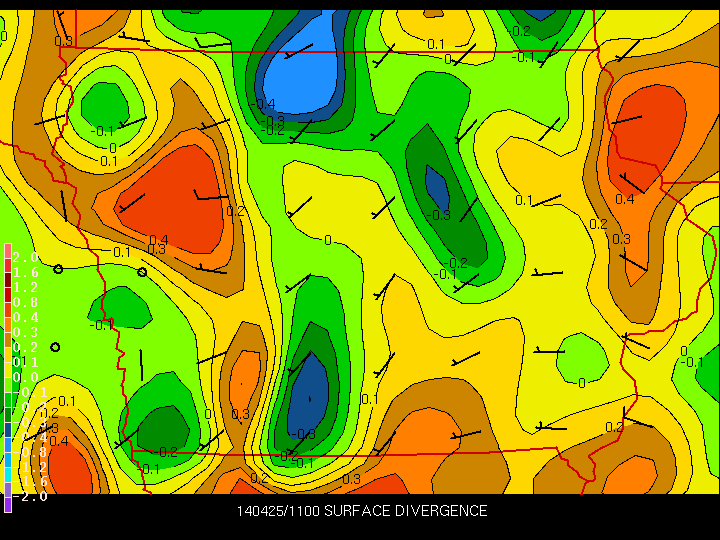720x540 pixels.
Task: Click the dark red legend swatch between 1.6 and 1.2
Action: (x=8, y=281)
